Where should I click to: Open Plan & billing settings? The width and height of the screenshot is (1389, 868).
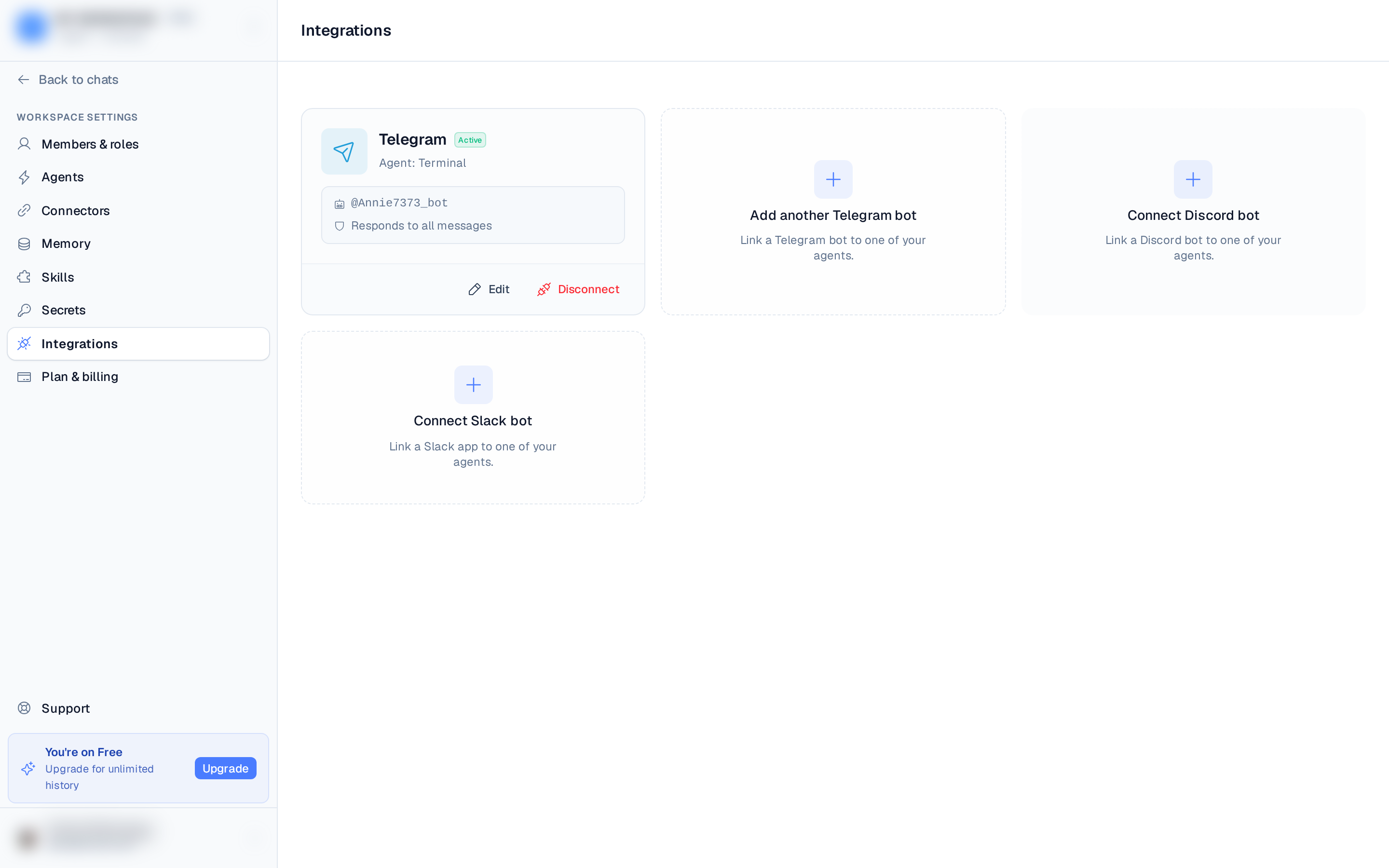[138, 377]
